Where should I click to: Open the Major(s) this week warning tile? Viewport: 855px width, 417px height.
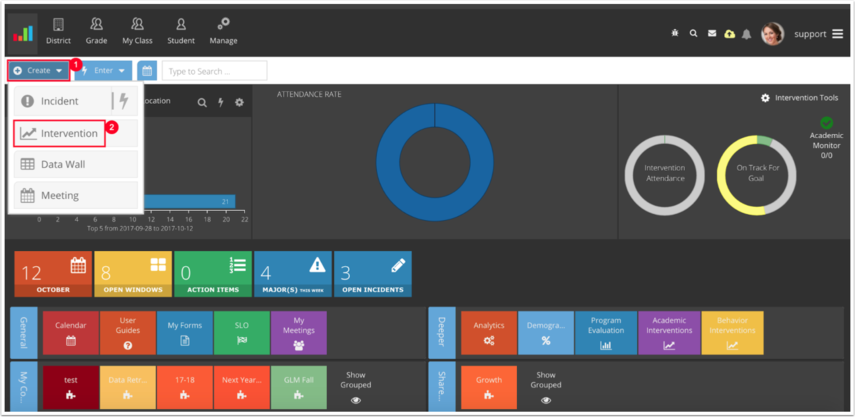pyautogui.click(x=293, y=274)
